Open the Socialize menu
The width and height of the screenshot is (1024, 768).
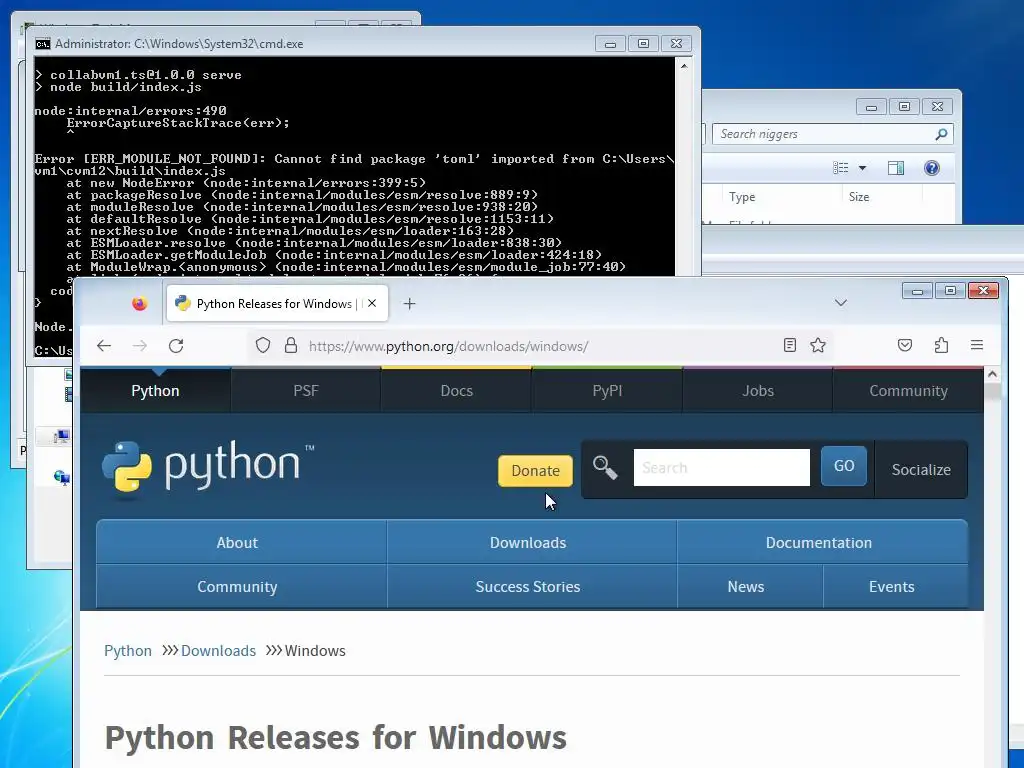[921, 470]
